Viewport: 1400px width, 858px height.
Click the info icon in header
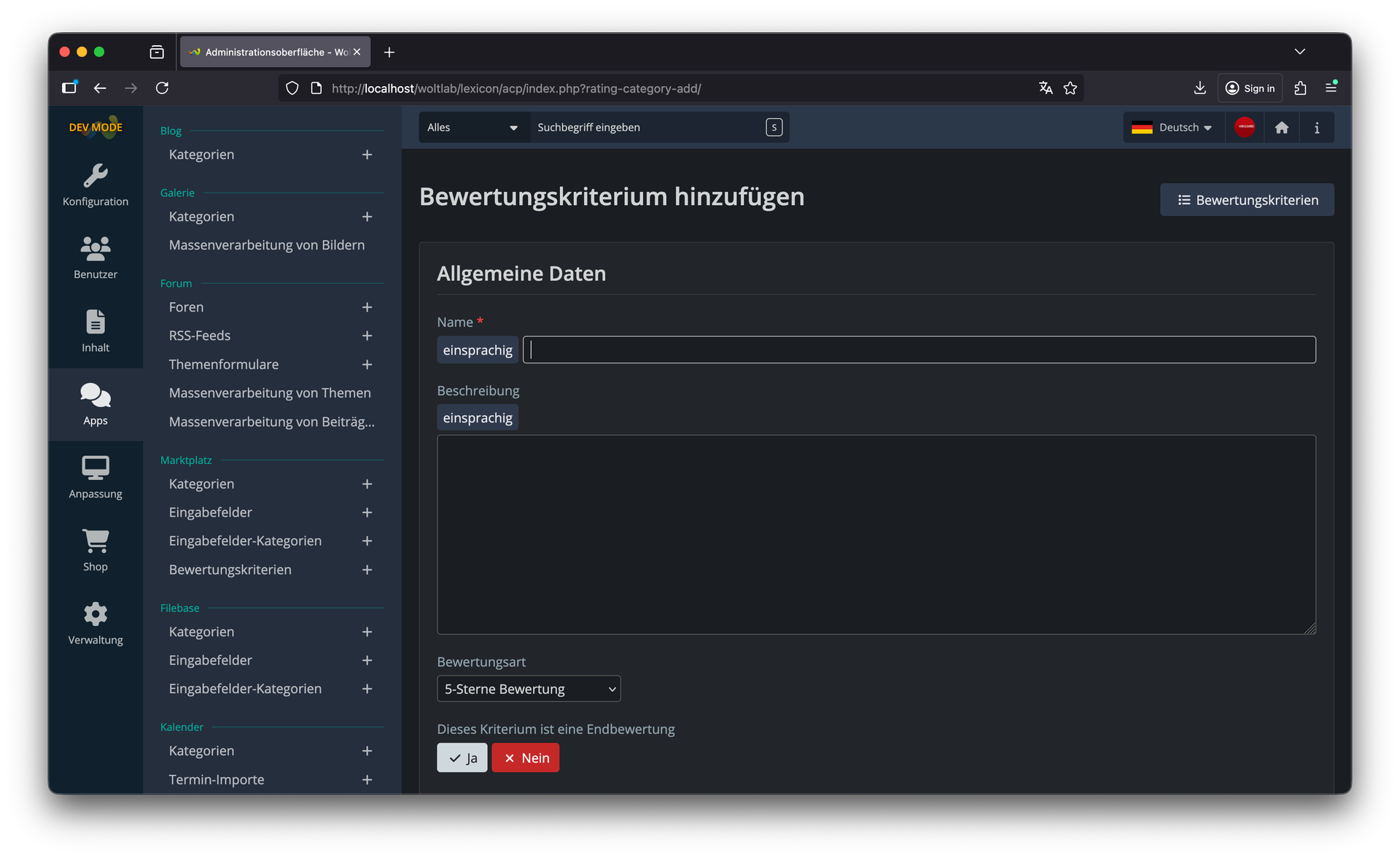click(x=1316, y=128)
